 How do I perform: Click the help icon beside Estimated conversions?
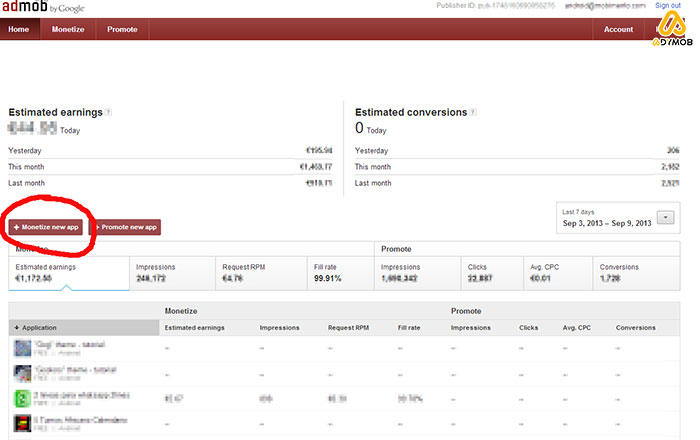point(473,112)
